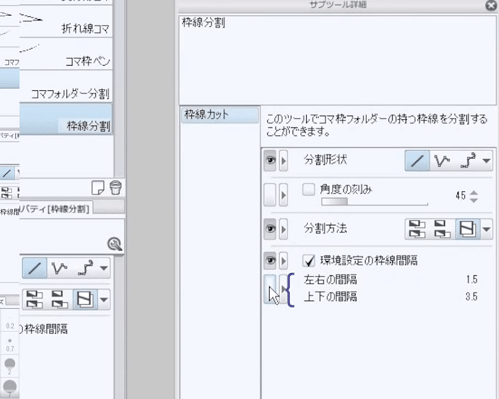Open shape dropdown arrow in tool property panel
The image size is (499, 399).
104,268
